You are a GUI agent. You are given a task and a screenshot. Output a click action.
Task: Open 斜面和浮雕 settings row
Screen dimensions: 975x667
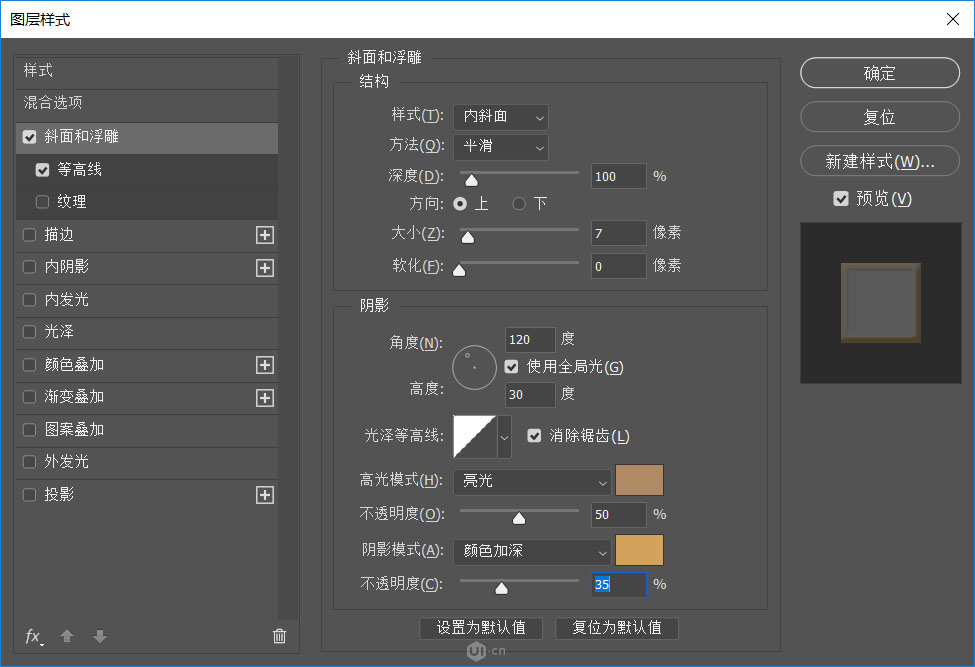tap(147, 137)
